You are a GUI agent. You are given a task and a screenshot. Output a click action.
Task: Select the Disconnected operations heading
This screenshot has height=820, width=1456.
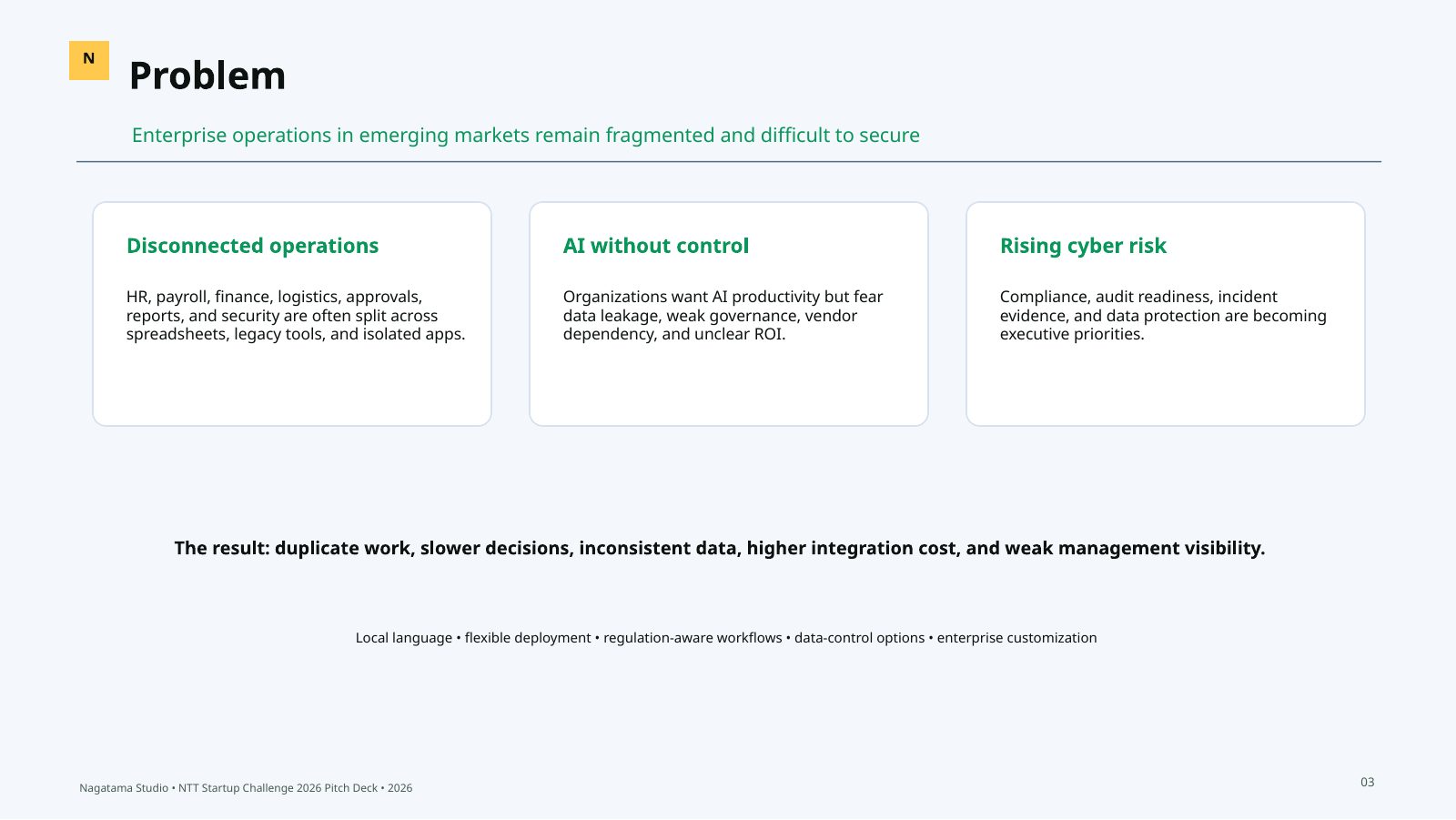(x=252, y=246)
